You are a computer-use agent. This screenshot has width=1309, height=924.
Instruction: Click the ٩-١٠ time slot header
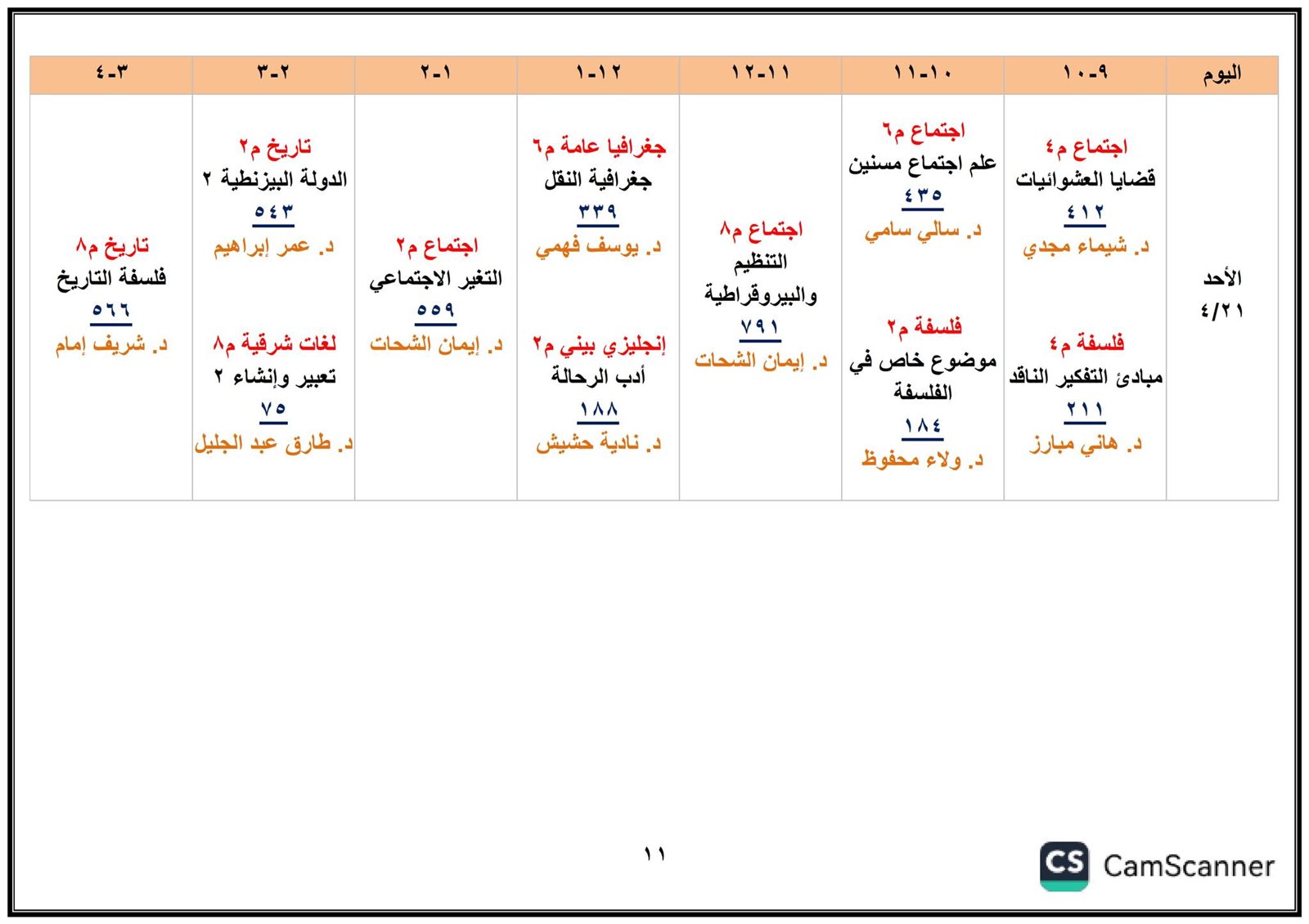[x=1085, y=74]
